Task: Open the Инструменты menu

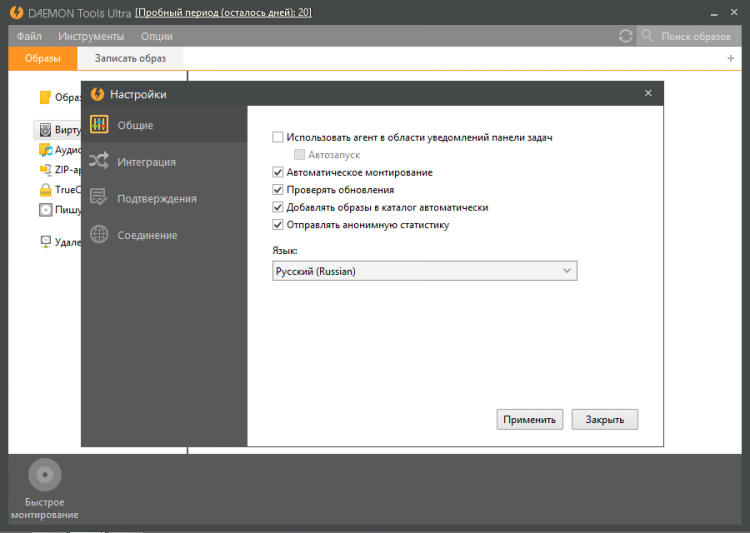Action: 91,36
